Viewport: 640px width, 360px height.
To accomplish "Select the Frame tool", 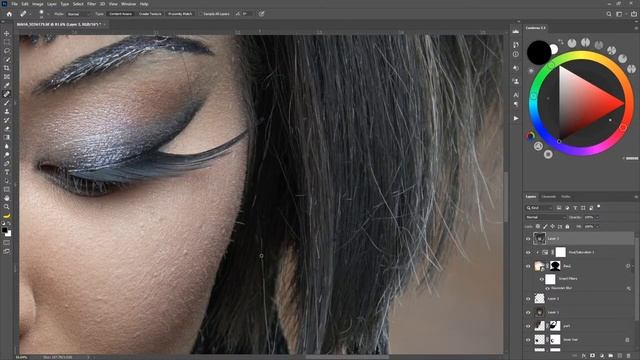I will [x=7, y=76].
